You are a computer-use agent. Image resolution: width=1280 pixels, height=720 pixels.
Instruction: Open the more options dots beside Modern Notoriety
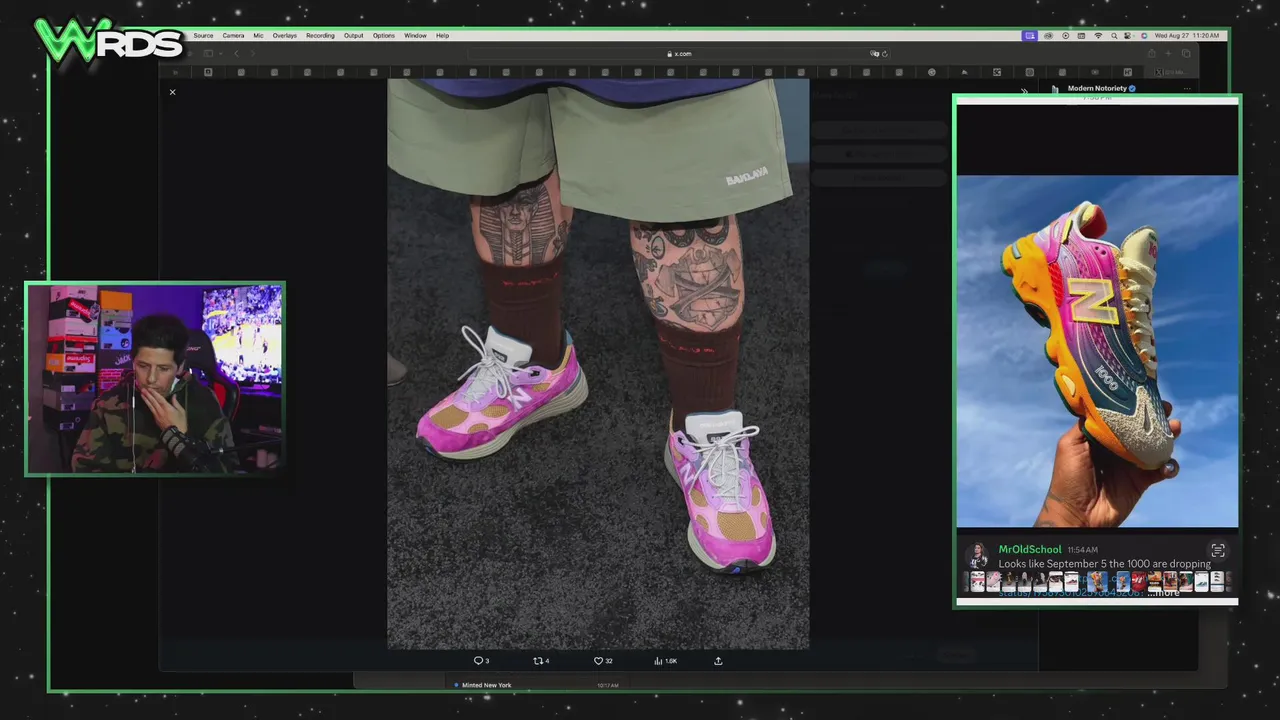(x=1187, y=89)
